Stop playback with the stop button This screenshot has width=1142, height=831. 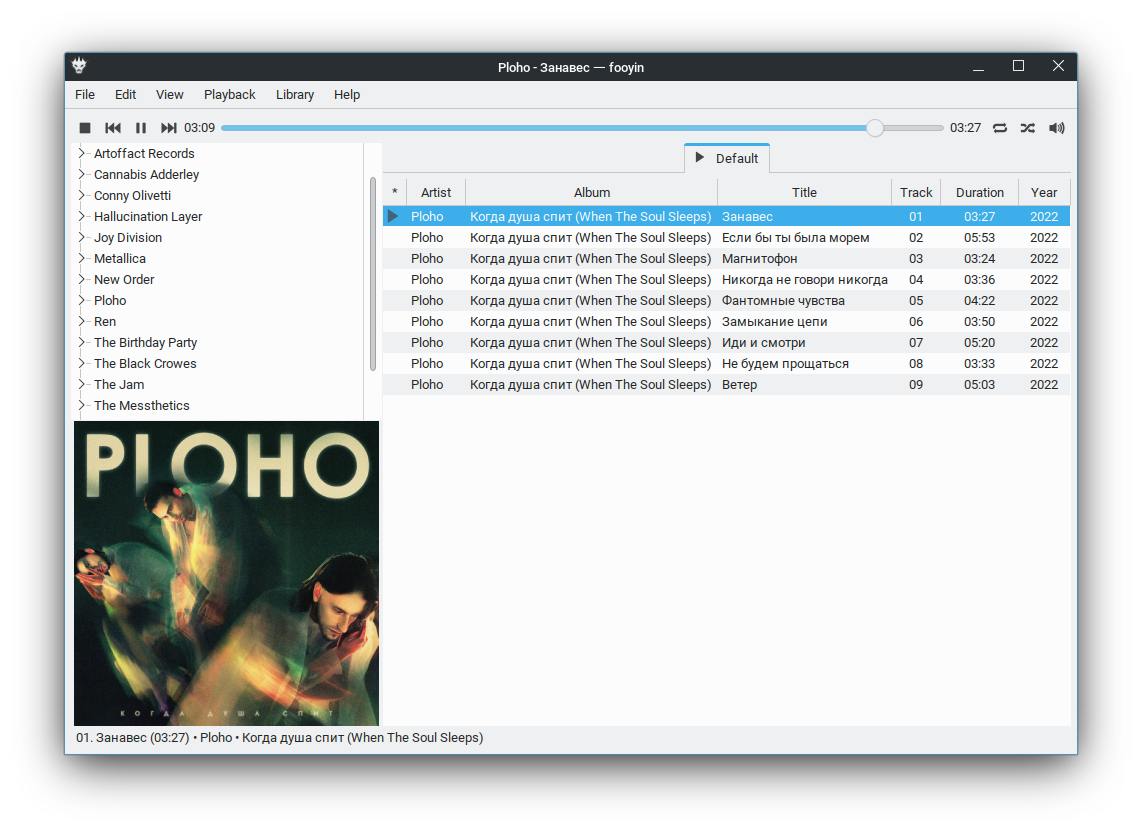pos(85,128)
